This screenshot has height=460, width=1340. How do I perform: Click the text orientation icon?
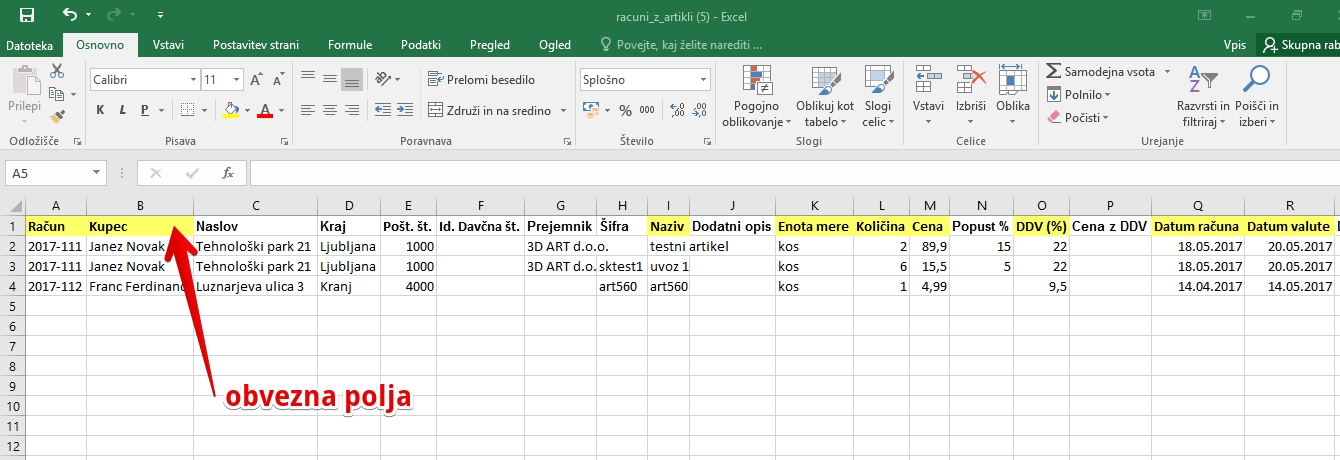coord(382,79)
